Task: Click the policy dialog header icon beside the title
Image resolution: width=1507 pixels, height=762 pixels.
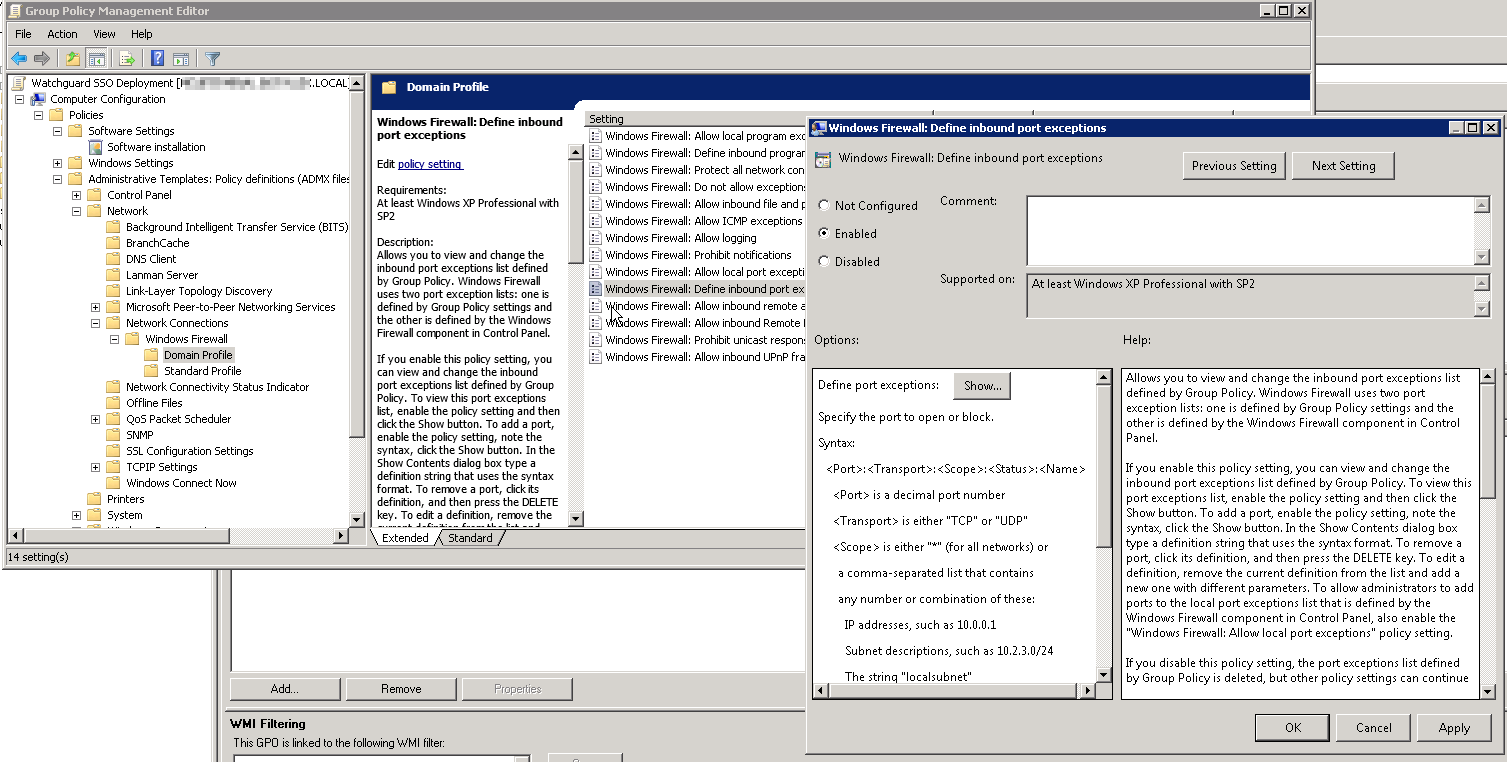Action: [x=823, y=158]
